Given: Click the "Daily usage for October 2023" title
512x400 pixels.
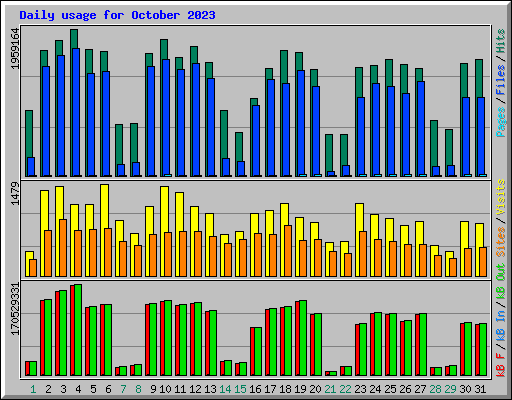Looking at the screenshot, I should click(x=117, y=15).
